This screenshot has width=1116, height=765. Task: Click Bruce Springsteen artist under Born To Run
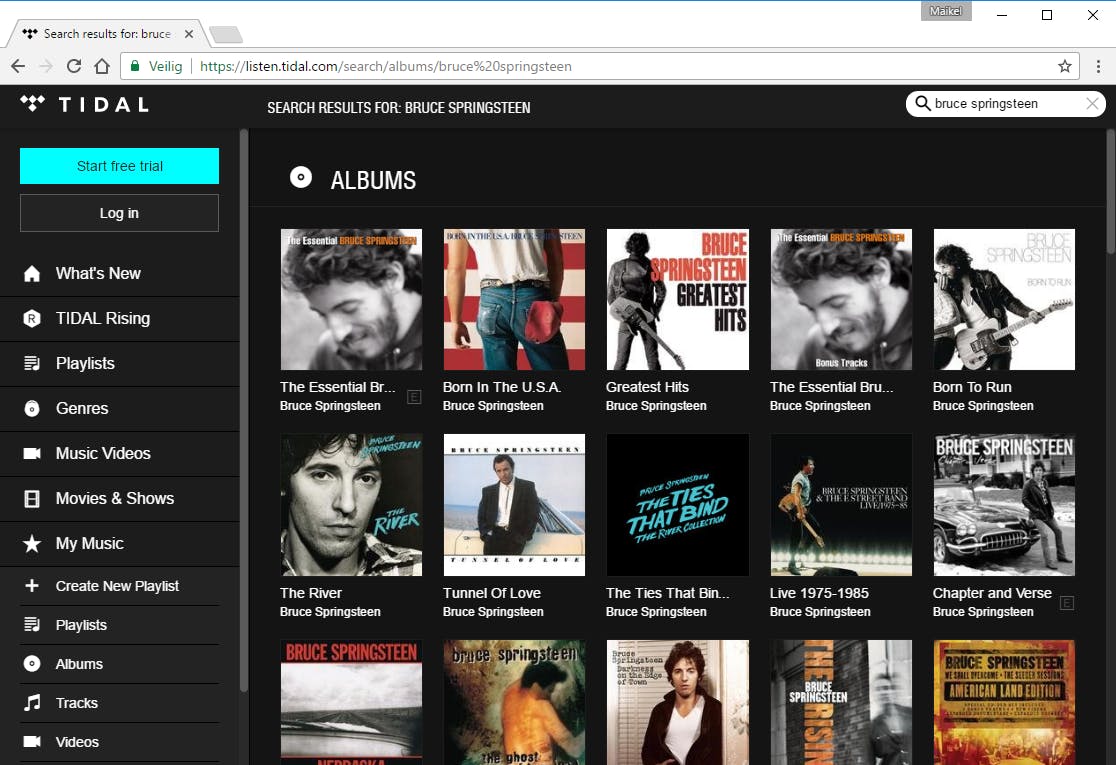(983, 406)
